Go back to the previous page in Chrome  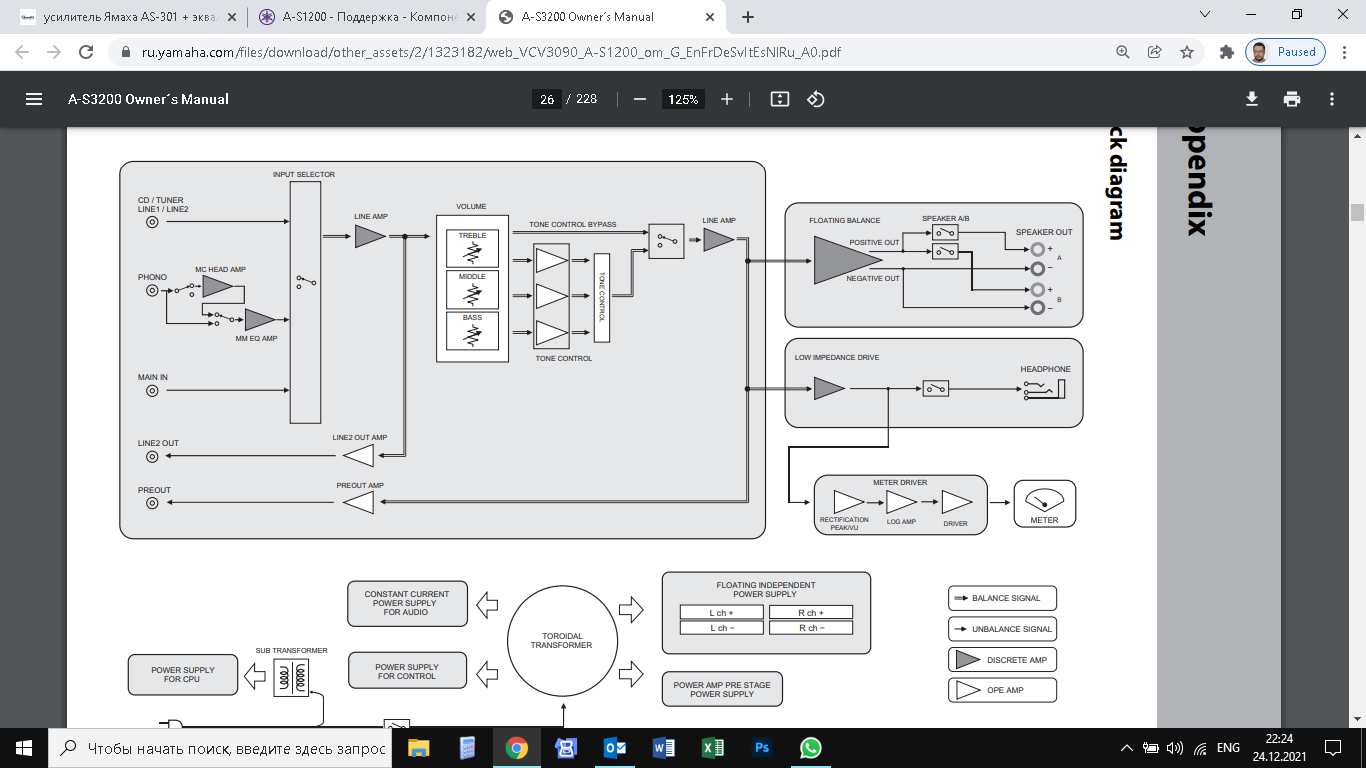22,52
